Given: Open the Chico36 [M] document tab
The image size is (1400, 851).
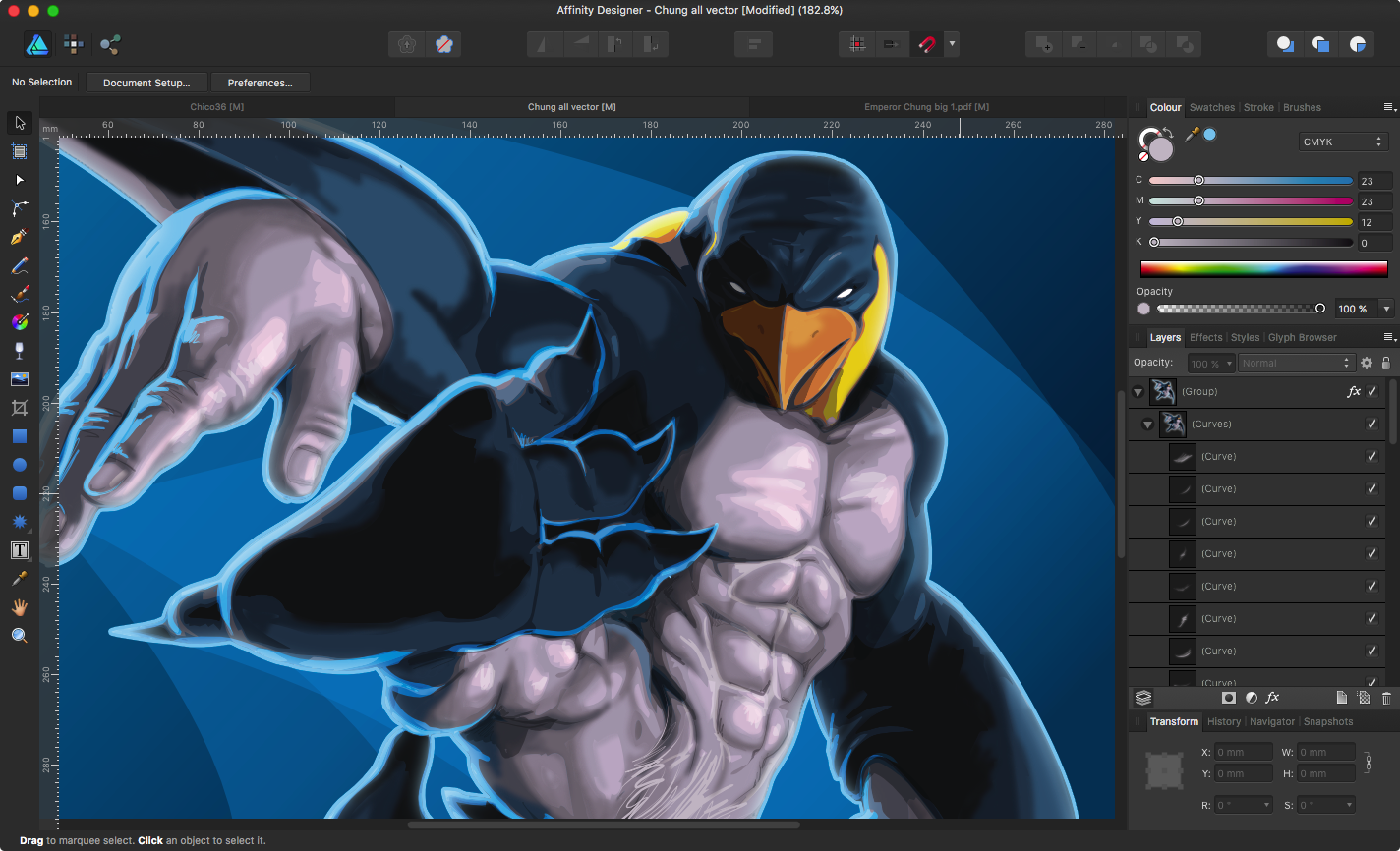Looking at the screenshot, I should (x=217, y=107).
